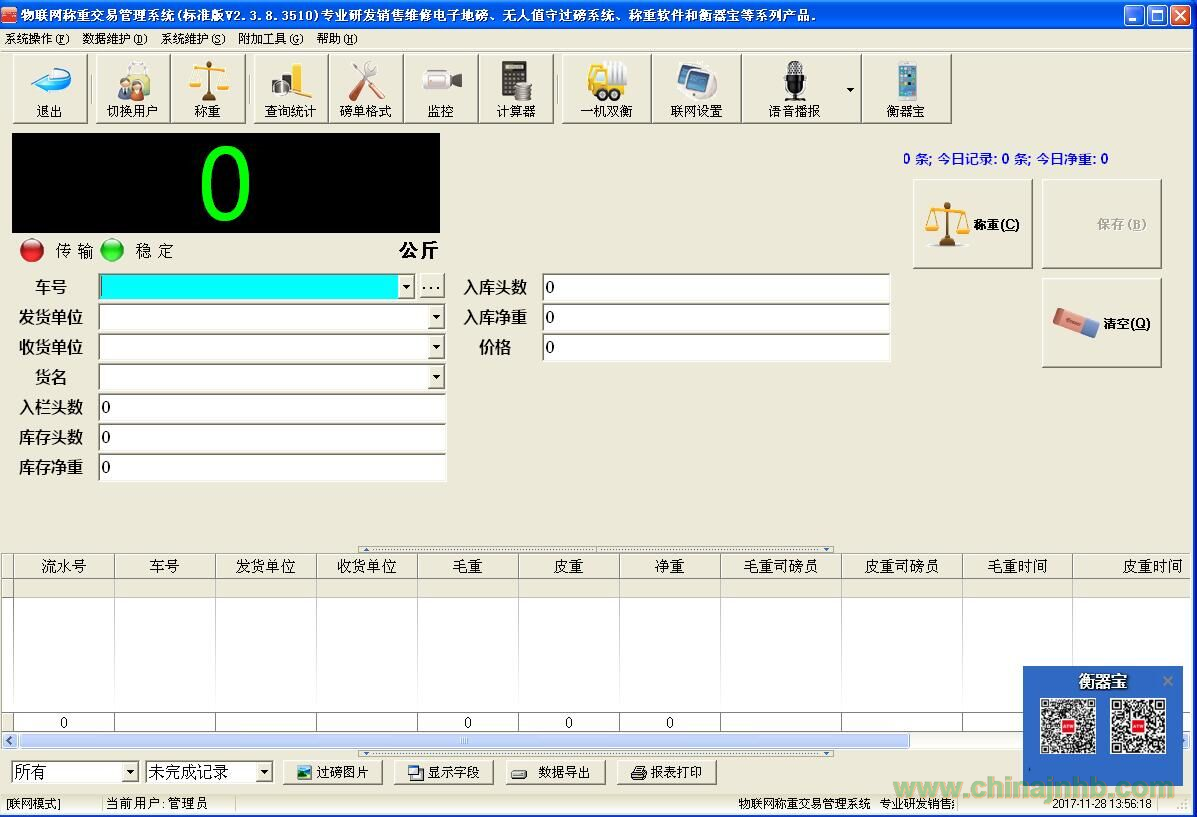This screenshot has height=817, width=1197.
Task: Click the 数据导出 export button
Action: tap(555, 772)
